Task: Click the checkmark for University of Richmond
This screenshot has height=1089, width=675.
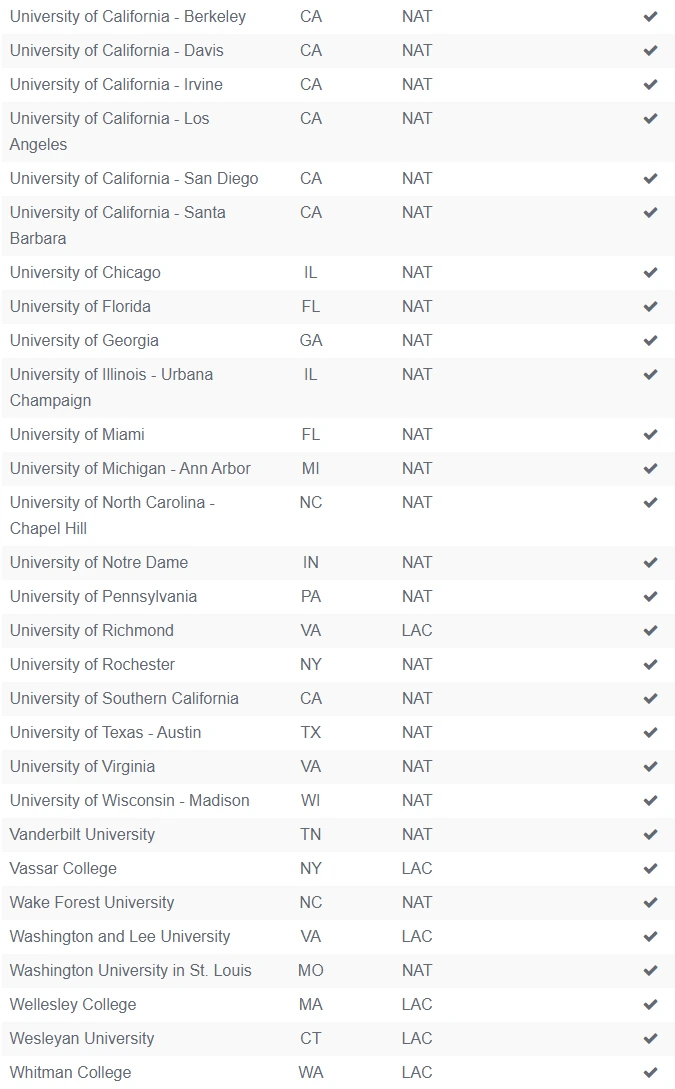Action: [650, 630]
